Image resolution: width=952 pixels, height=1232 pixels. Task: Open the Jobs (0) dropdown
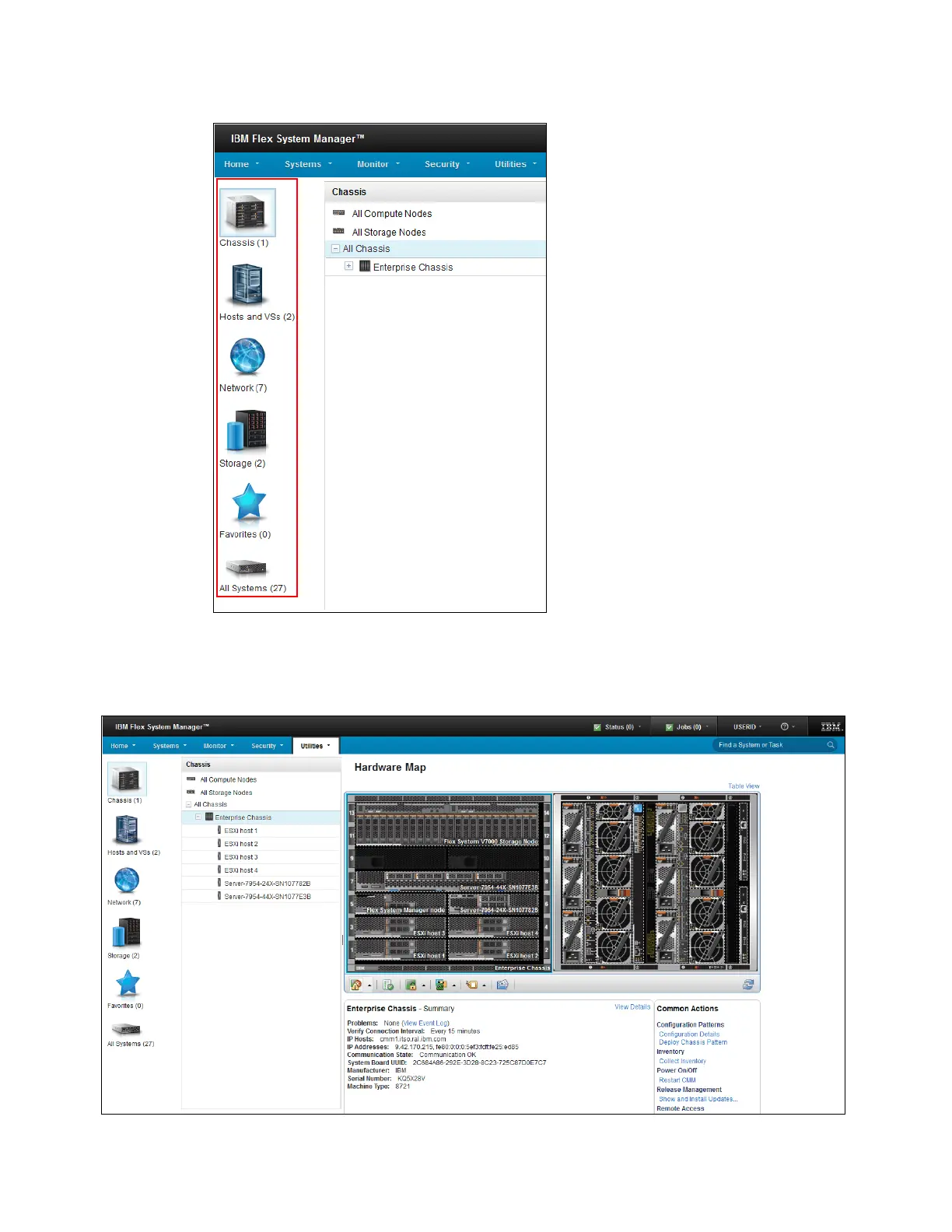(x=688, y=727)
